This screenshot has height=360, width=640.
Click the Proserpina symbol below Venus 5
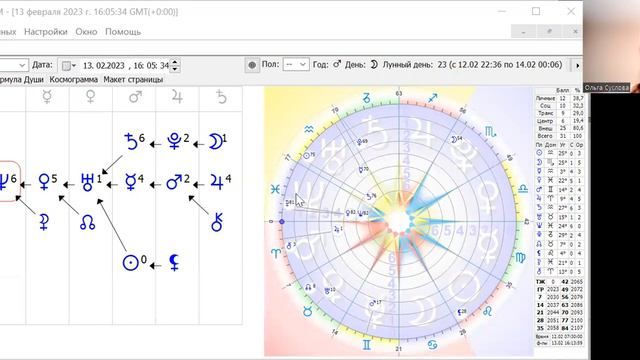[x=44, y=222]
